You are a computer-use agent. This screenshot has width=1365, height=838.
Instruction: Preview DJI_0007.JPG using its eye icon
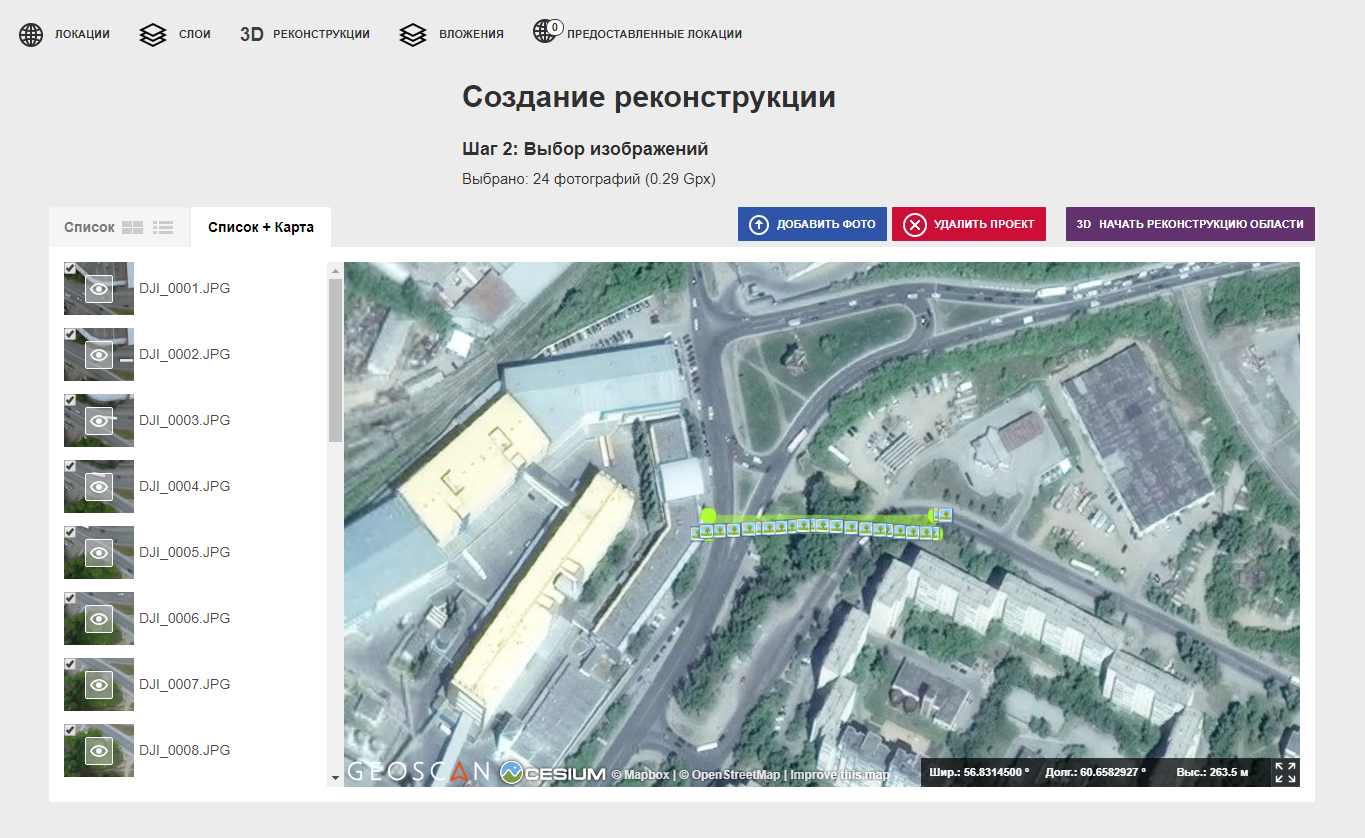[x=99, y=685]
